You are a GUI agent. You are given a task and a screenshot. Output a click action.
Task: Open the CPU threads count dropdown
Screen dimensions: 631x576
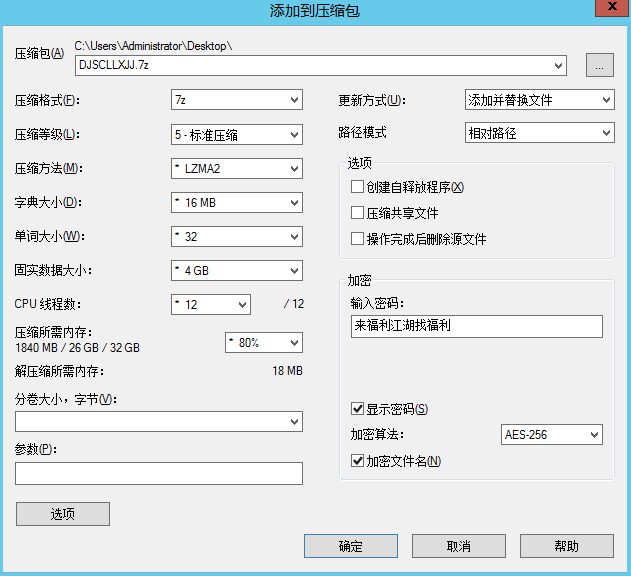pyautogui.click(x=210, y=304)
